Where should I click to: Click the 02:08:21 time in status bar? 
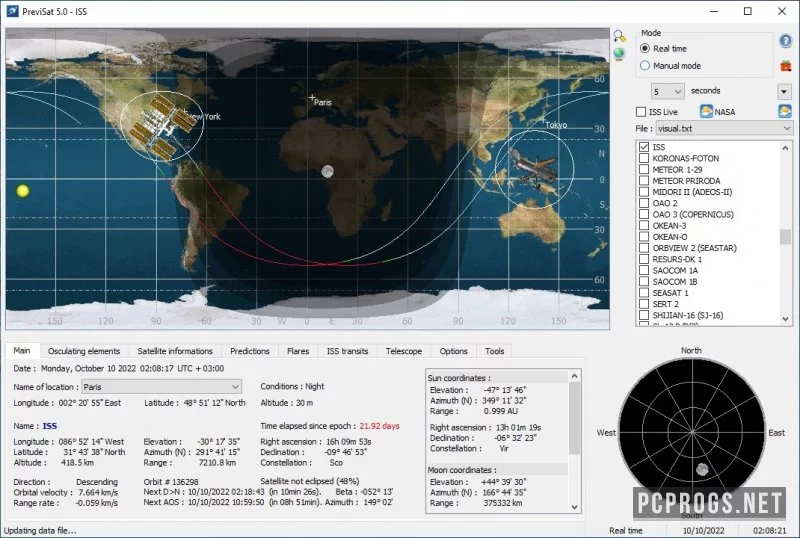tap(769, 531)
